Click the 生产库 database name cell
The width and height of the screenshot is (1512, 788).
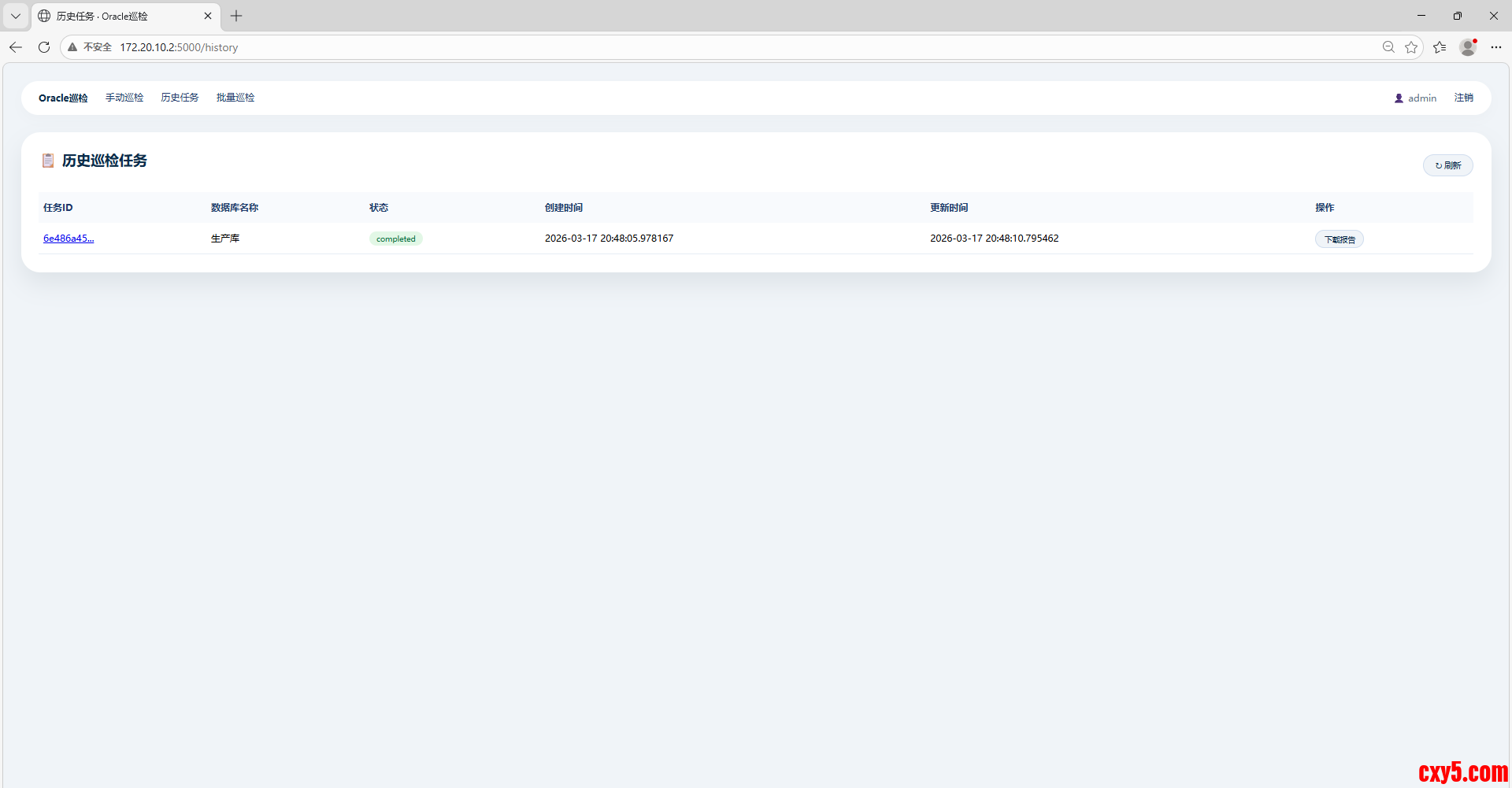click(x=225, y=239)
